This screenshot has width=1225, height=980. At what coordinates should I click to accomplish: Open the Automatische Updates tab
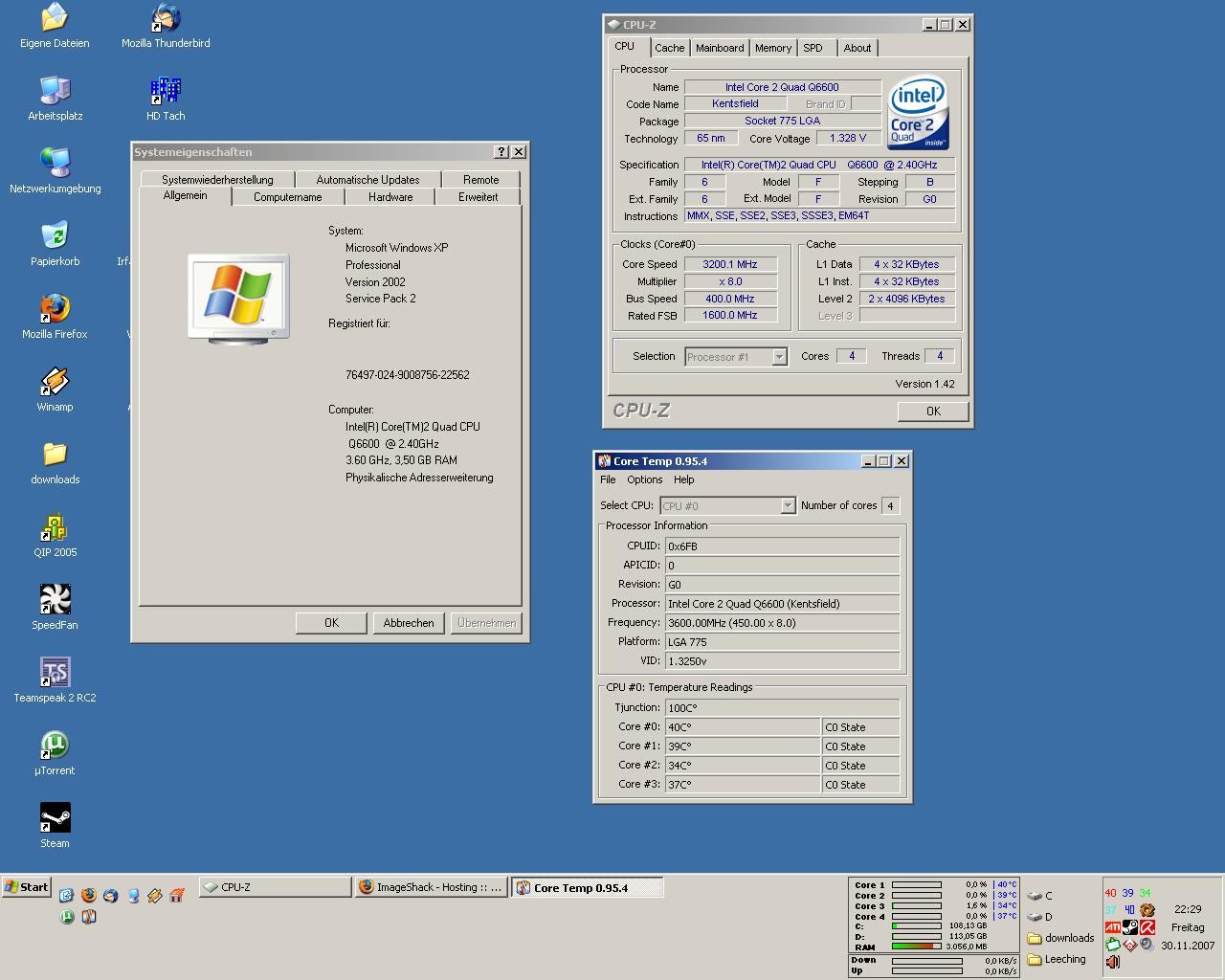[x=367, y=180]
